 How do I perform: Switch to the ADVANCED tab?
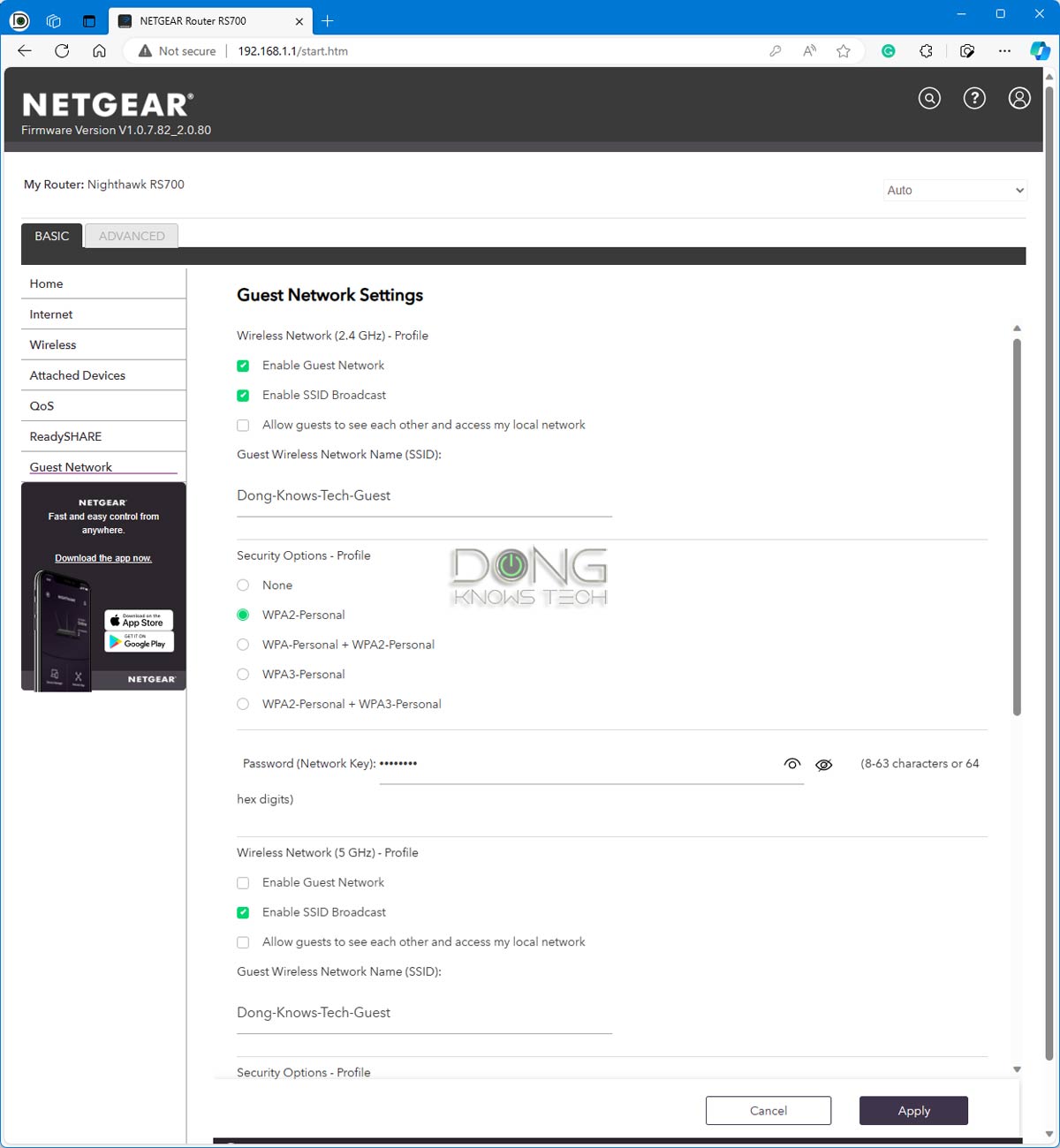click(132, 236)
